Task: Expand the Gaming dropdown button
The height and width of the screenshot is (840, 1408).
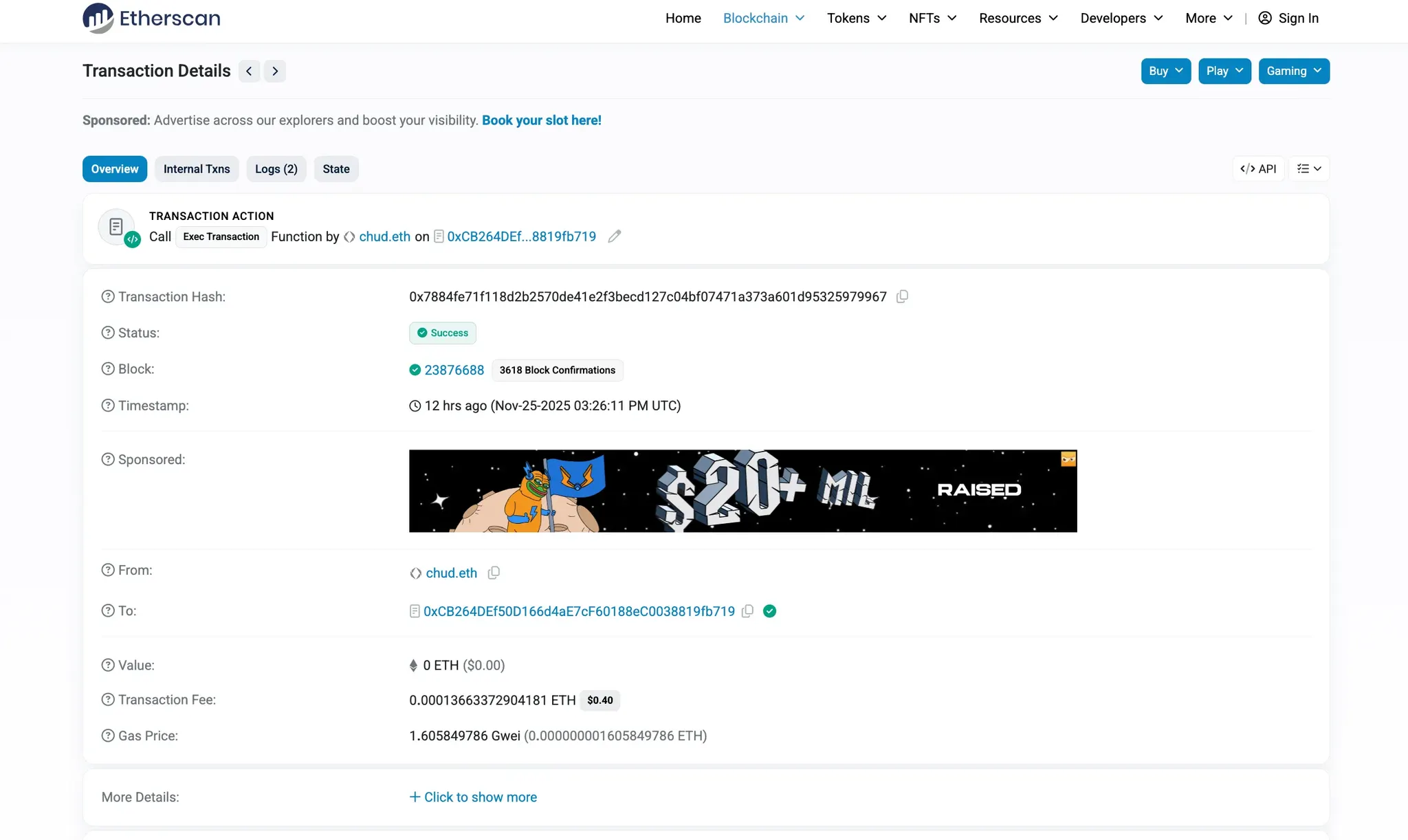Action: click(x=1293, y=71)
